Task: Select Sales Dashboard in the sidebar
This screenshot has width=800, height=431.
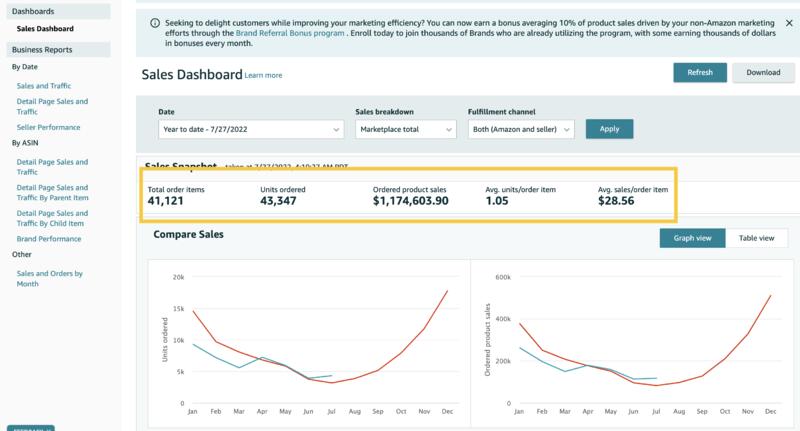Action: click(x=45, y=29)
